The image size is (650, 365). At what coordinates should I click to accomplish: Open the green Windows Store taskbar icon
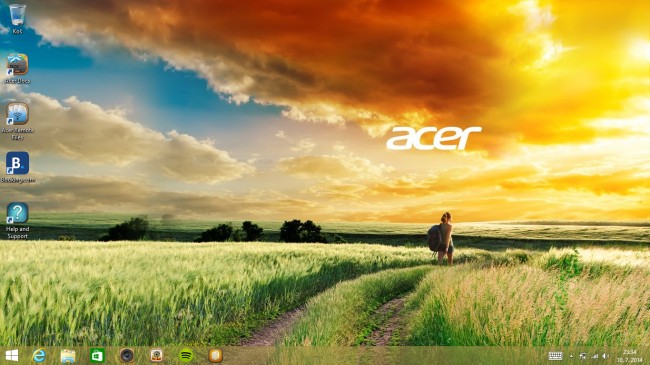coord(97,356)
